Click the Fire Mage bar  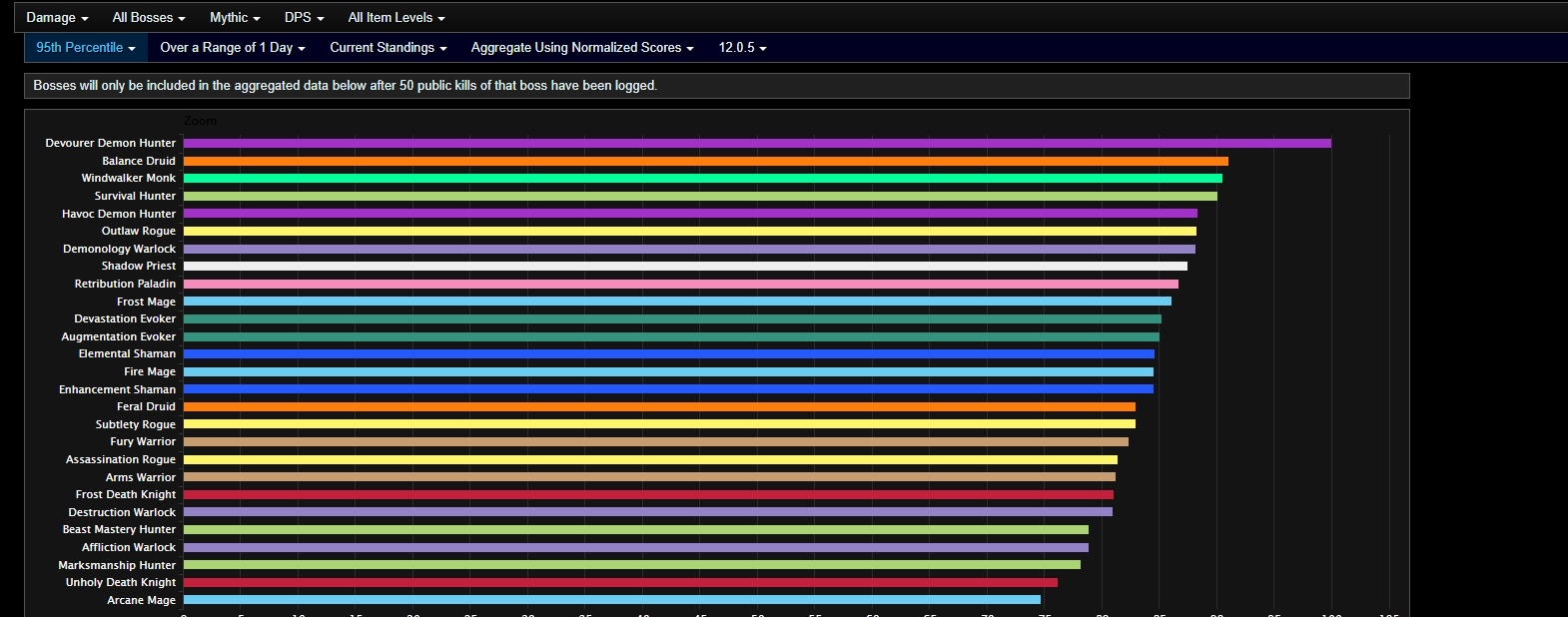668,371
